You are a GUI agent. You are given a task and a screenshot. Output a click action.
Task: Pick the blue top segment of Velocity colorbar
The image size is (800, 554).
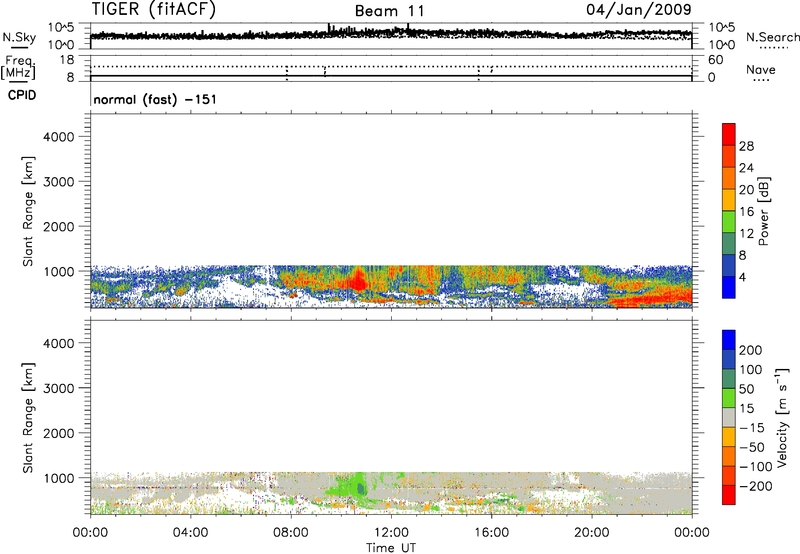click(x=729, y=340)
